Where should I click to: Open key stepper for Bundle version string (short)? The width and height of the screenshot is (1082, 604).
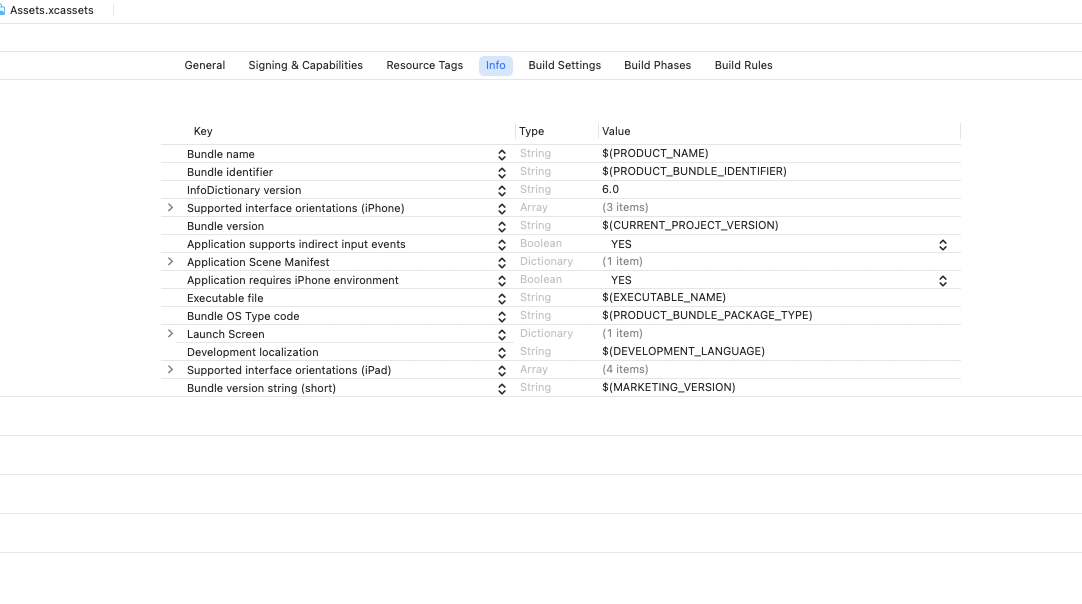502,389
